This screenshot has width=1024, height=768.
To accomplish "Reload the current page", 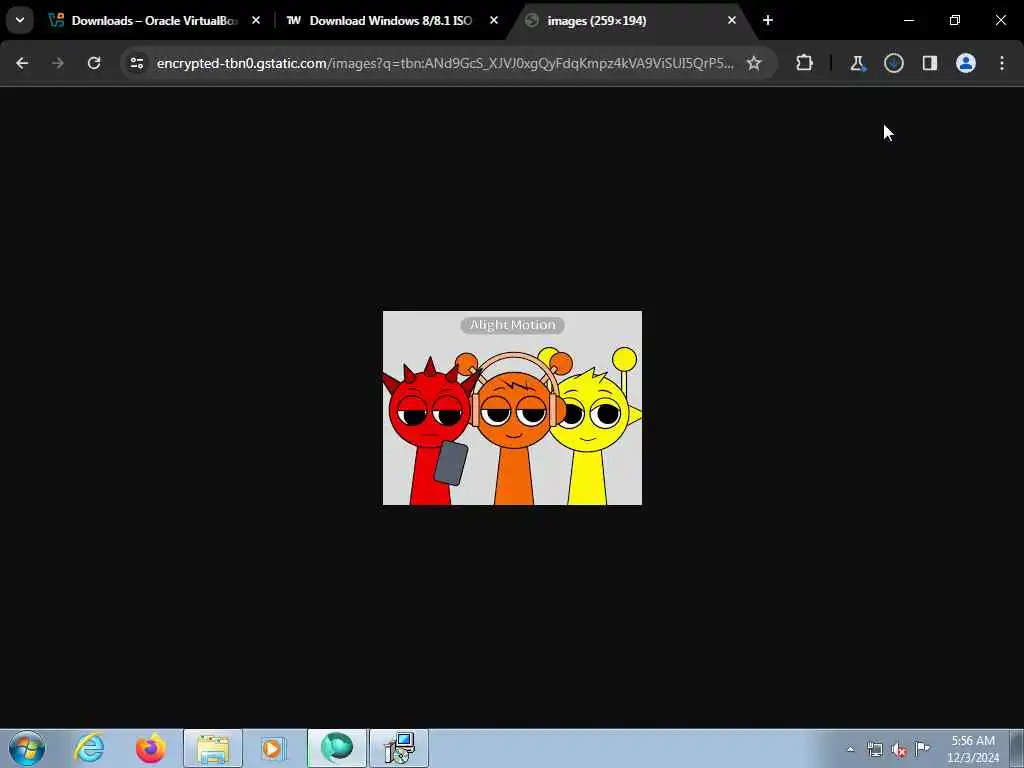I will [x=94, y=63].
